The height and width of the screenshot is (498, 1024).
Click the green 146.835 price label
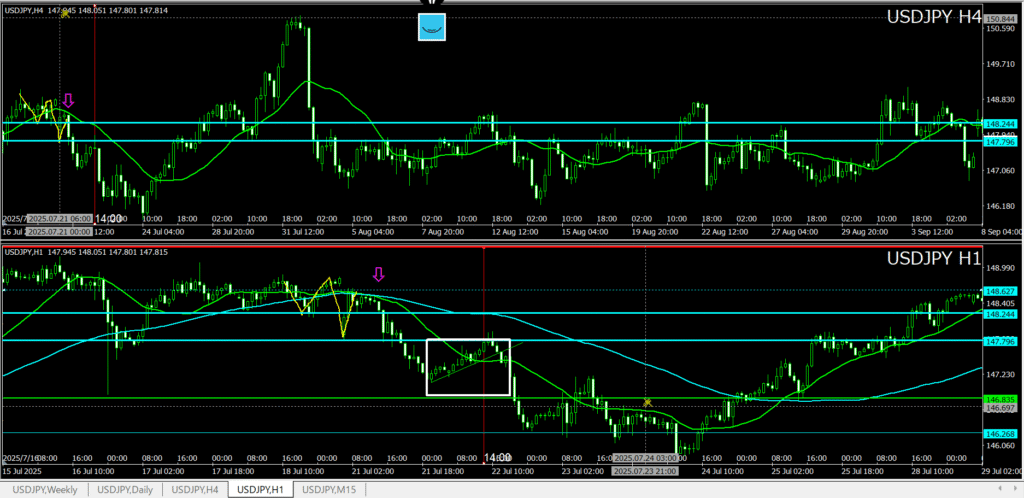pyautogui.click(x=1002, y=399)
